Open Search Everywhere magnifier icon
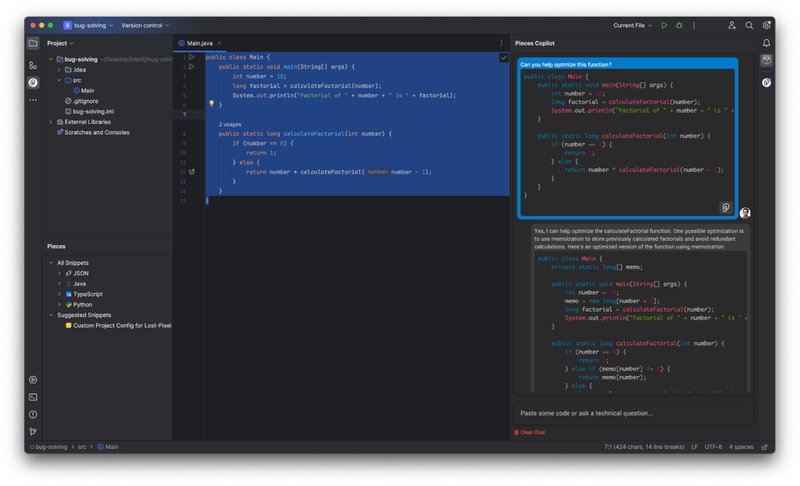The height and width of the screenshot is (486, 800). click(x=749, y=25)
